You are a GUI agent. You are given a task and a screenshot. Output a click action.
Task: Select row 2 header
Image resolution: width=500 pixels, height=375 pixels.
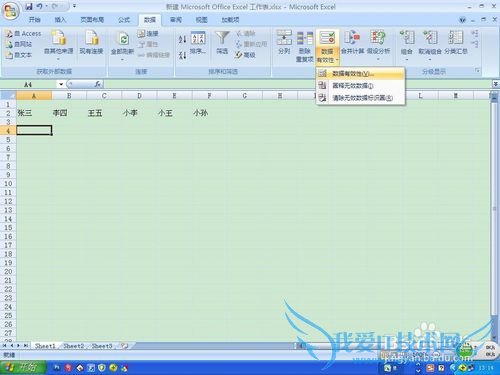tap(8, 113)
